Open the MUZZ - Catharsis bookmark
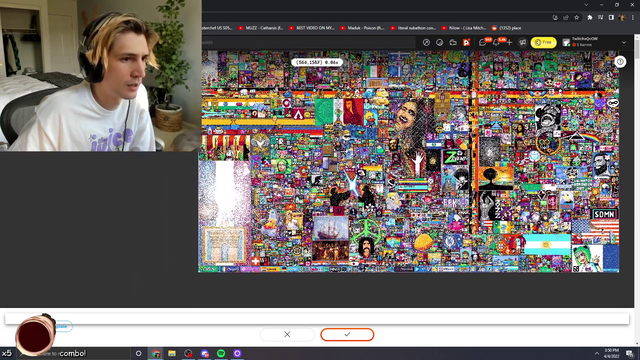640x360 pixels. (261, 28)
